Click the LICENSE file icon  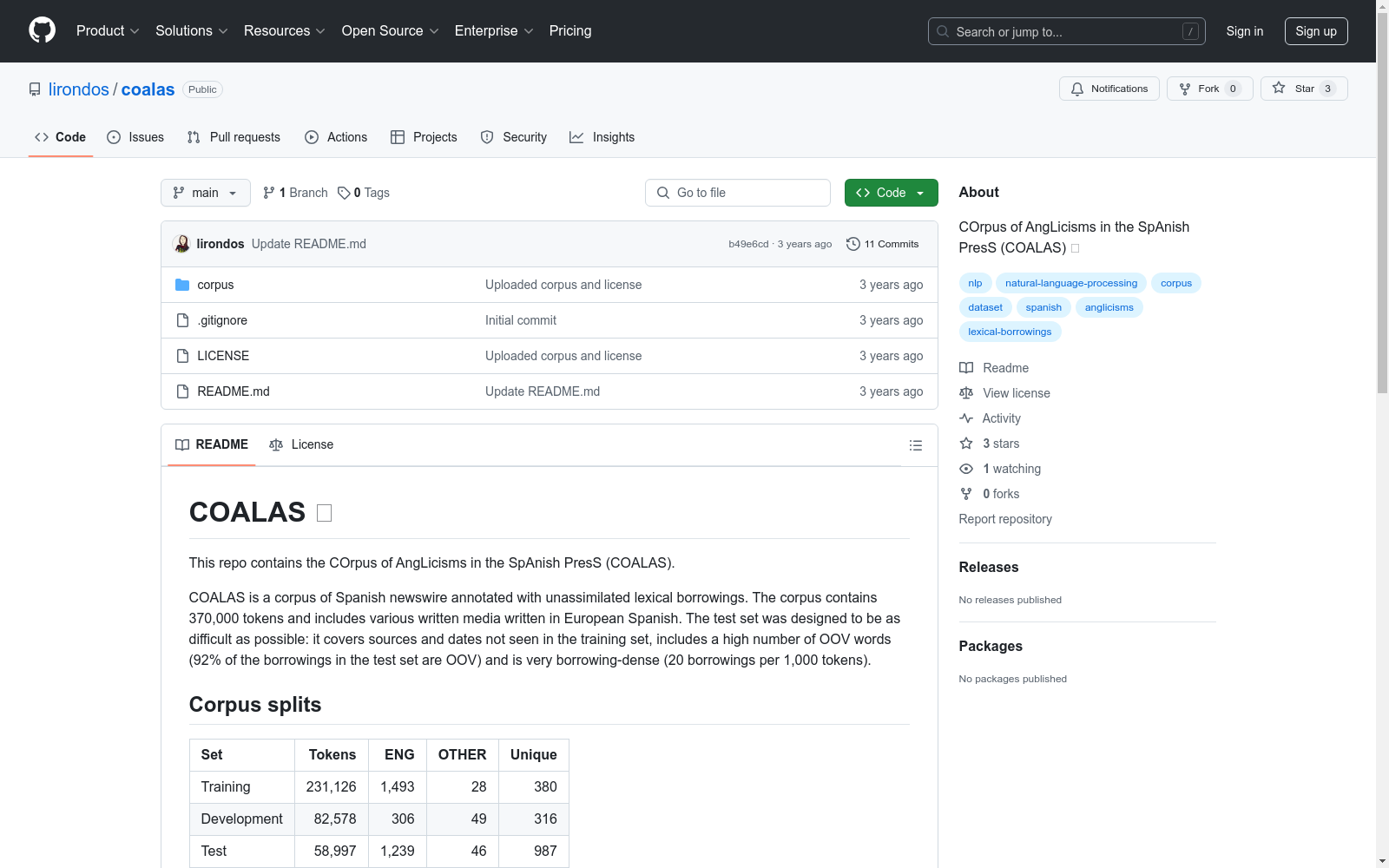[182, 356]
